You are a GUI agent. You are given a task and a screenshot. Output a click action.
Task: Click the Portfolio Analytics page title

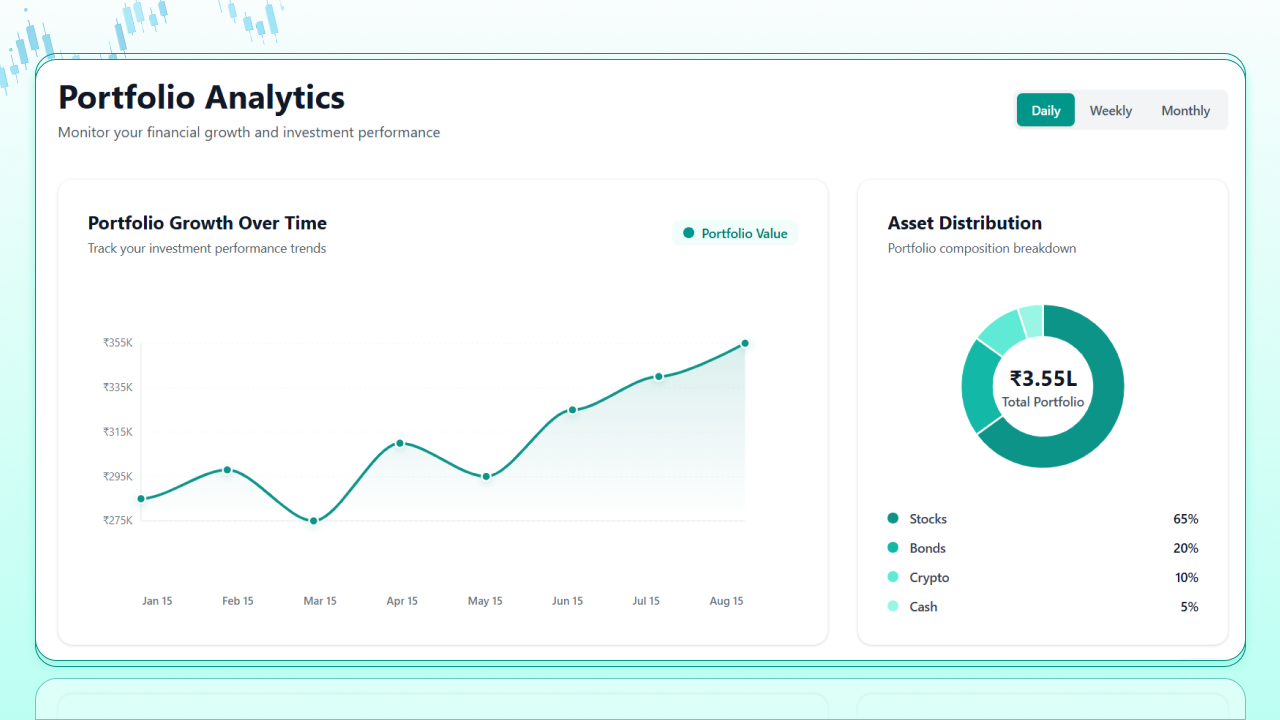202,98
